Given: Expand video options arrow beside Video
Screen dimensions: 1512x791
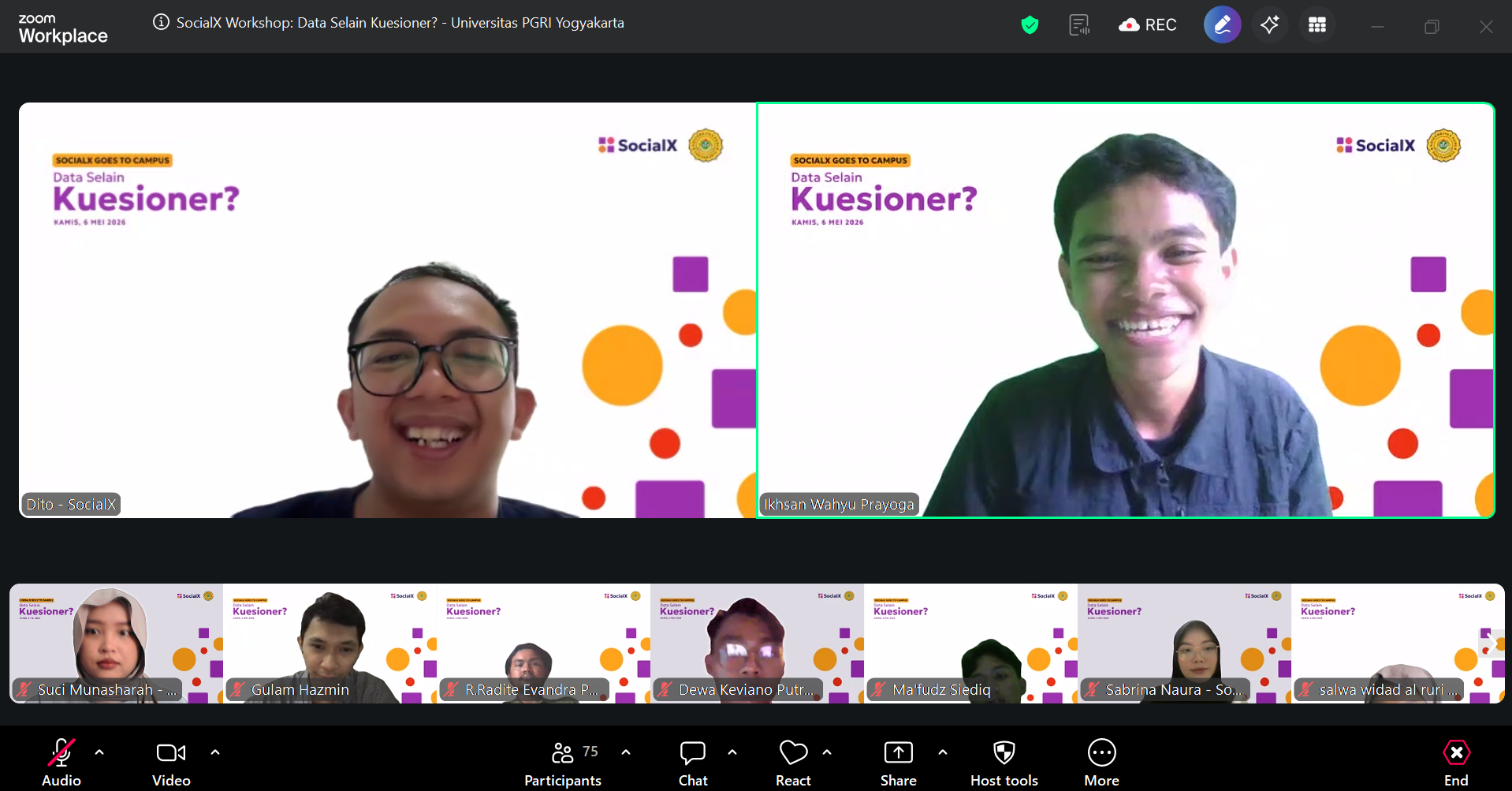Looking at the screenshot, I should point(215,752).
